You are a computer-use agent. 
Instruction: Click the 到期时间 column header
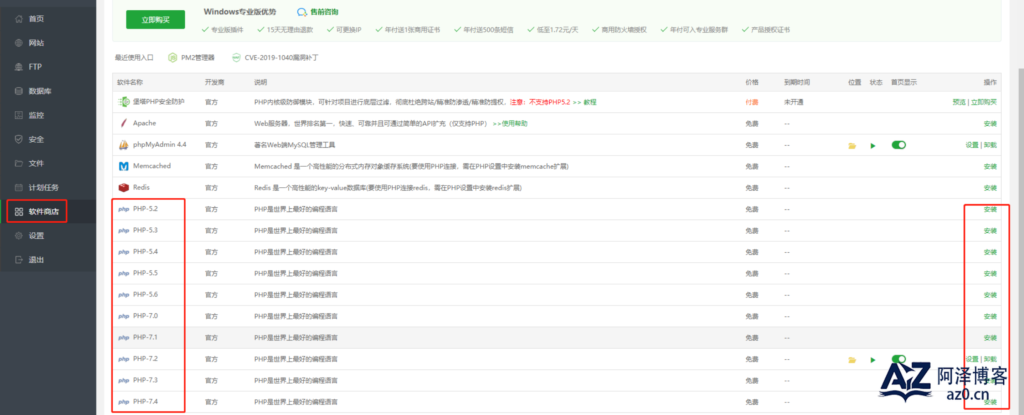point(797,82)
